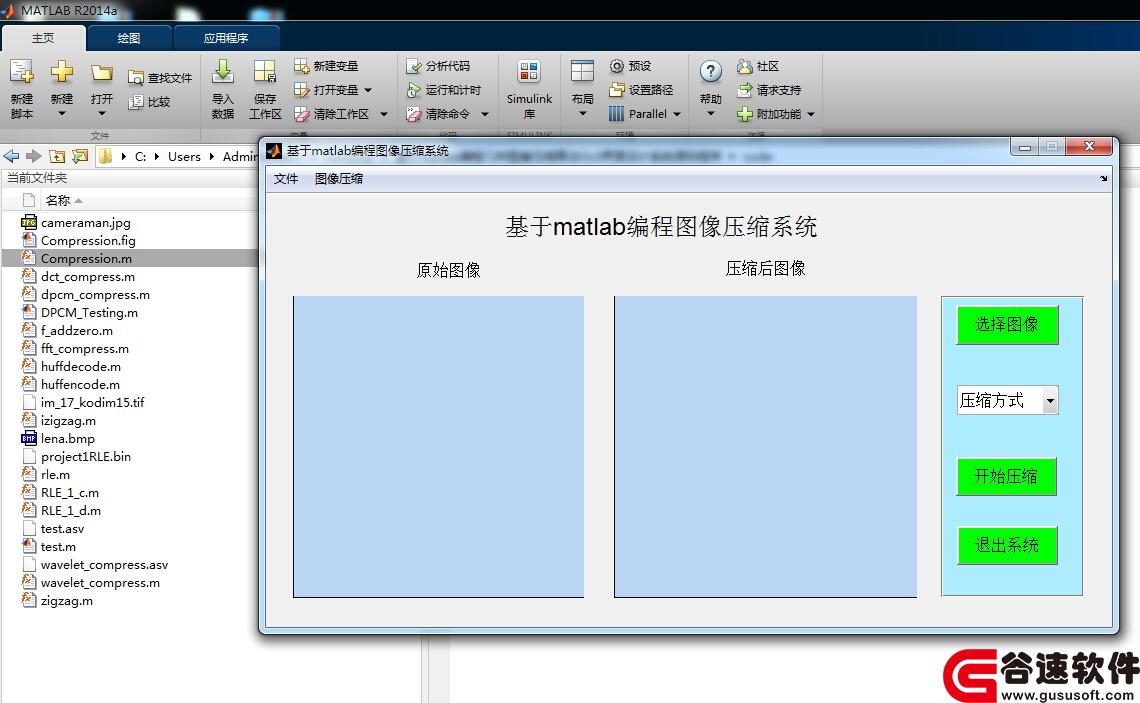Select file wavelet_compress.m

tap(100, 582)
